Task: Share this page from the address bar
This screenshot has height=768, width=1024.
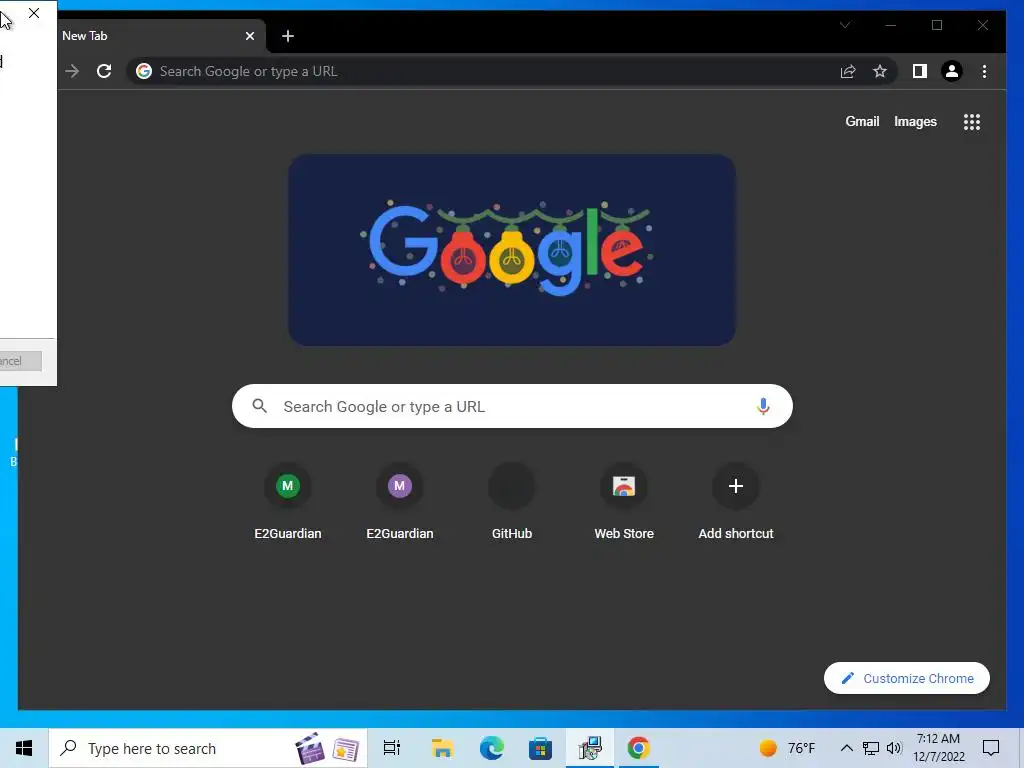Action: coord(848,71)
